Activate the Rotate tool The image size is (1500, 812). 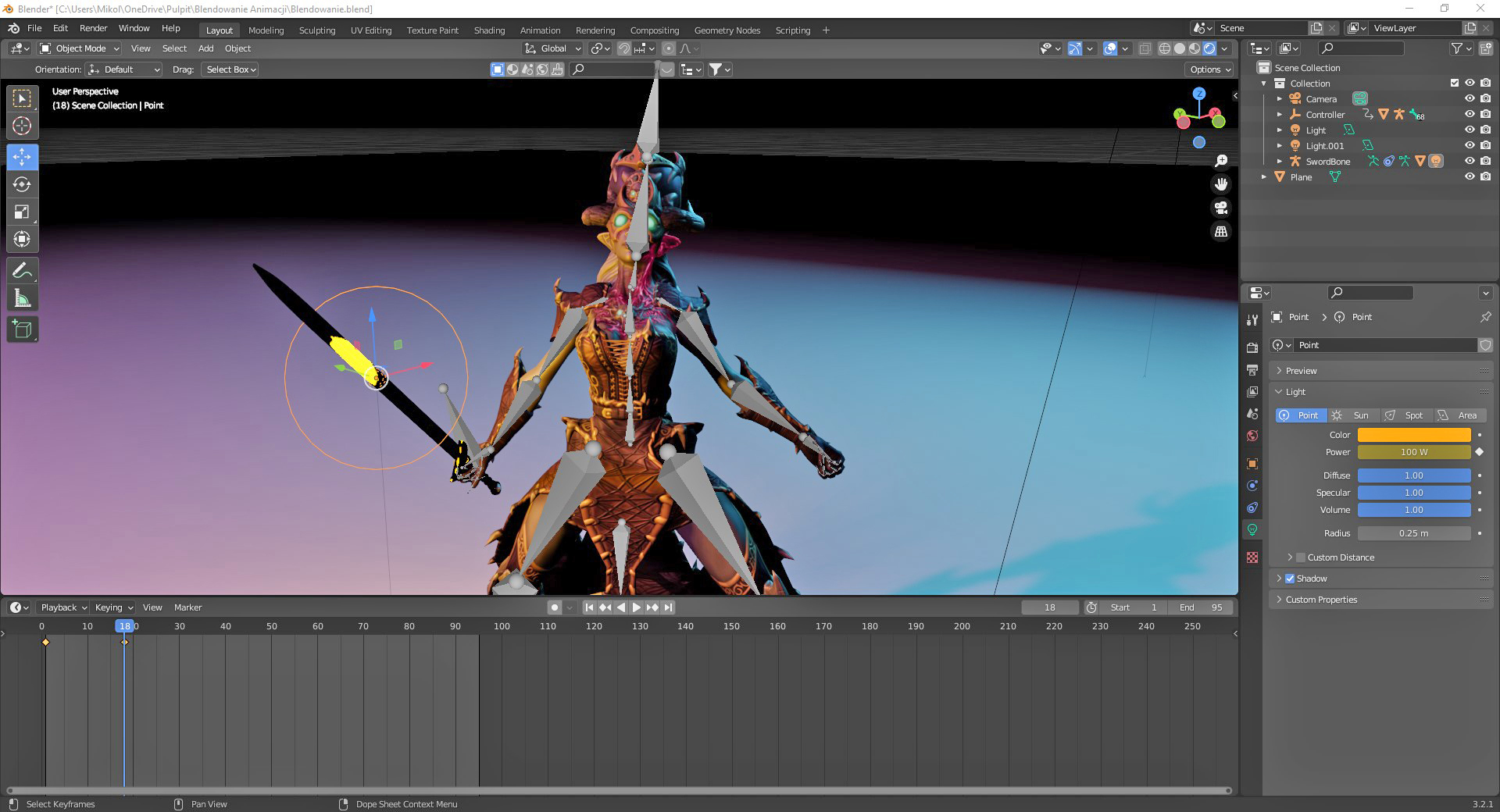click(x=22, y=184)
